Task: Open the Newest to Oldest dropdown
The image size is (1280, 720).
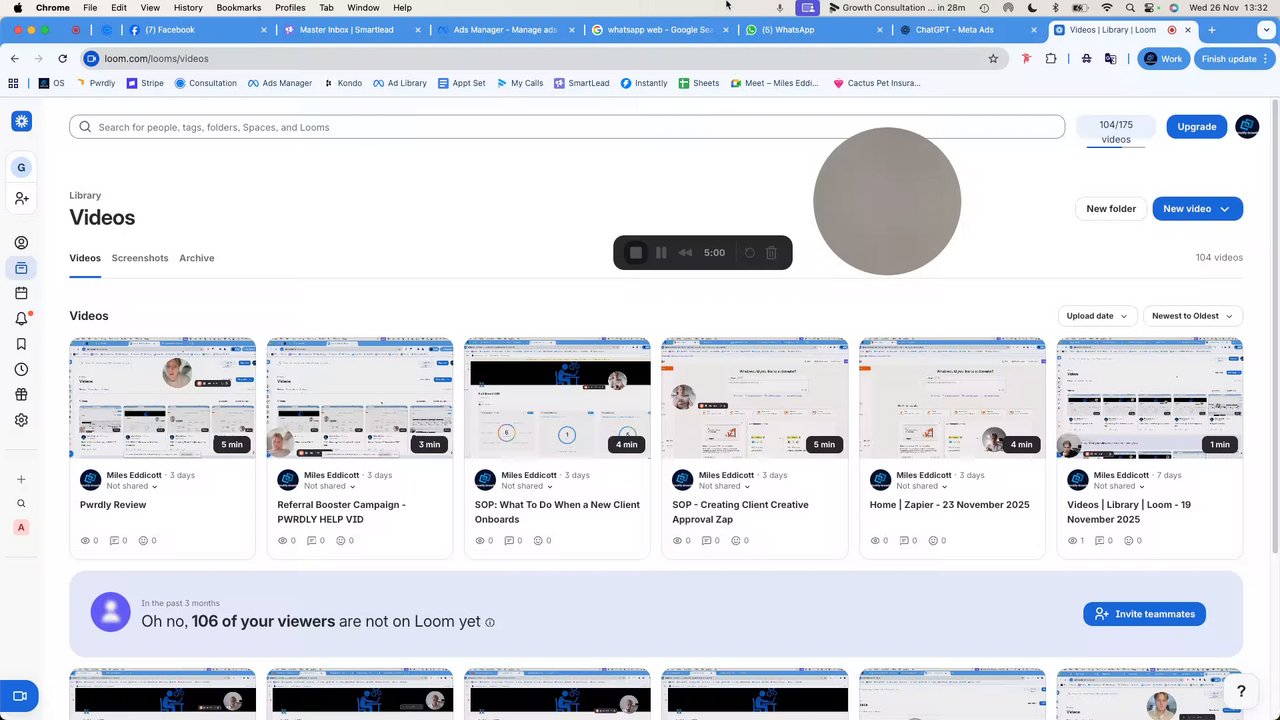Action: click(x=1192, y=316)
